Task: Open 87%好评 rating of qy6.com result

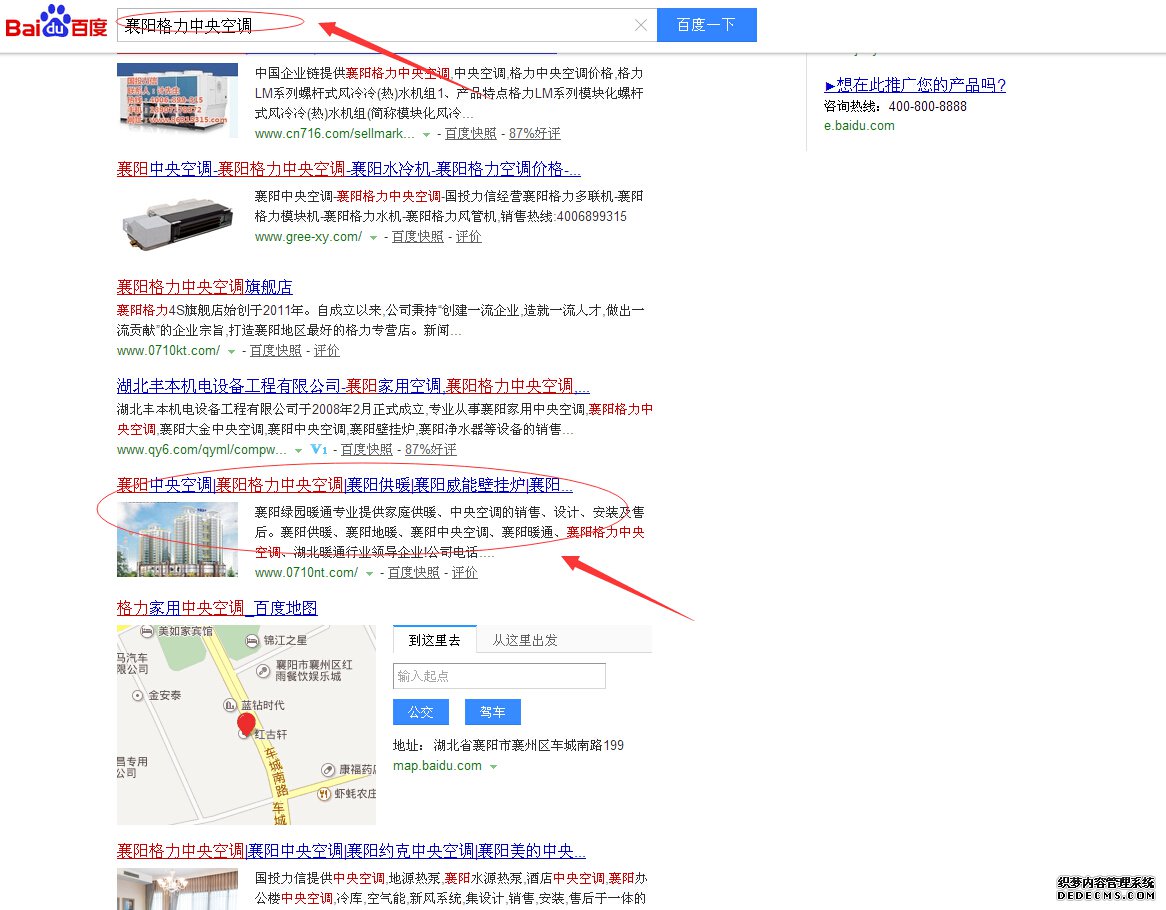Action: coord(431,450)
